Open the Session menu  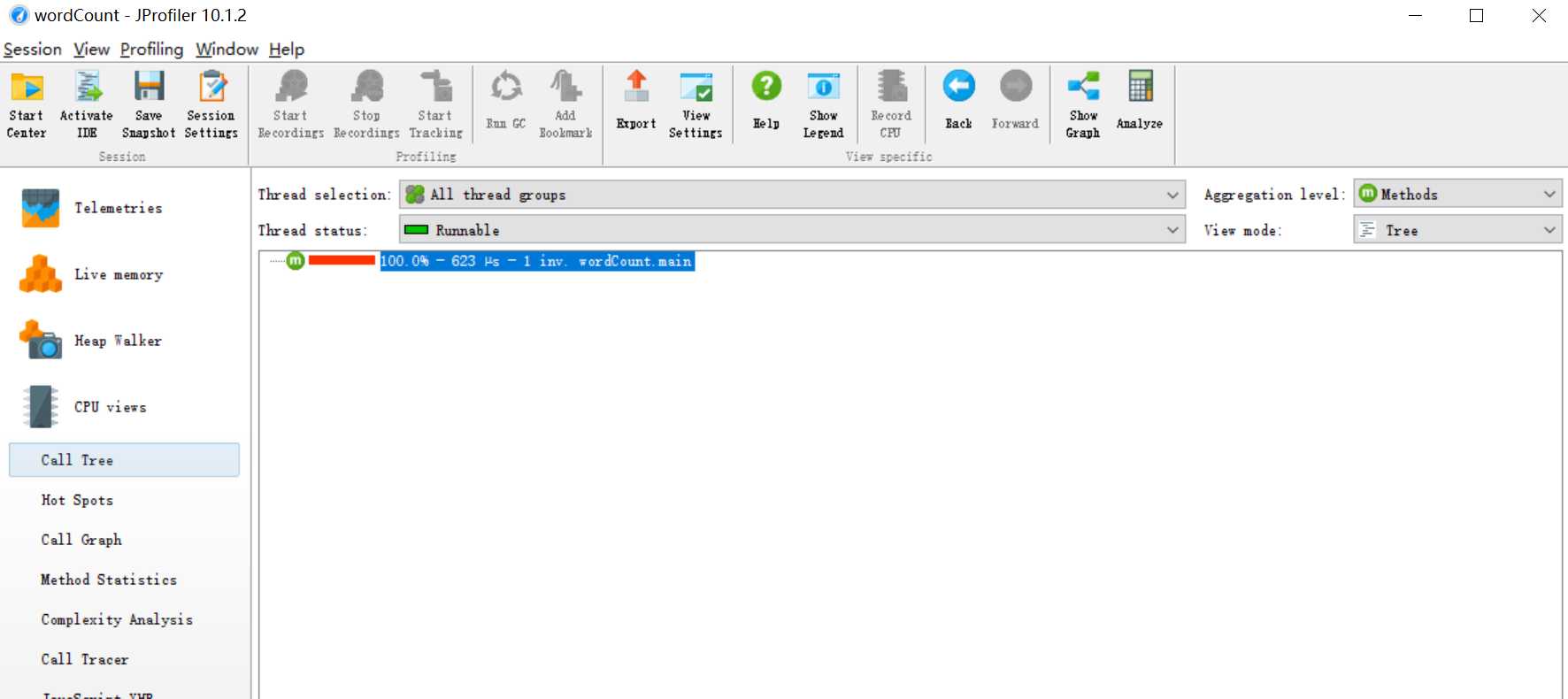coord(33,50)
